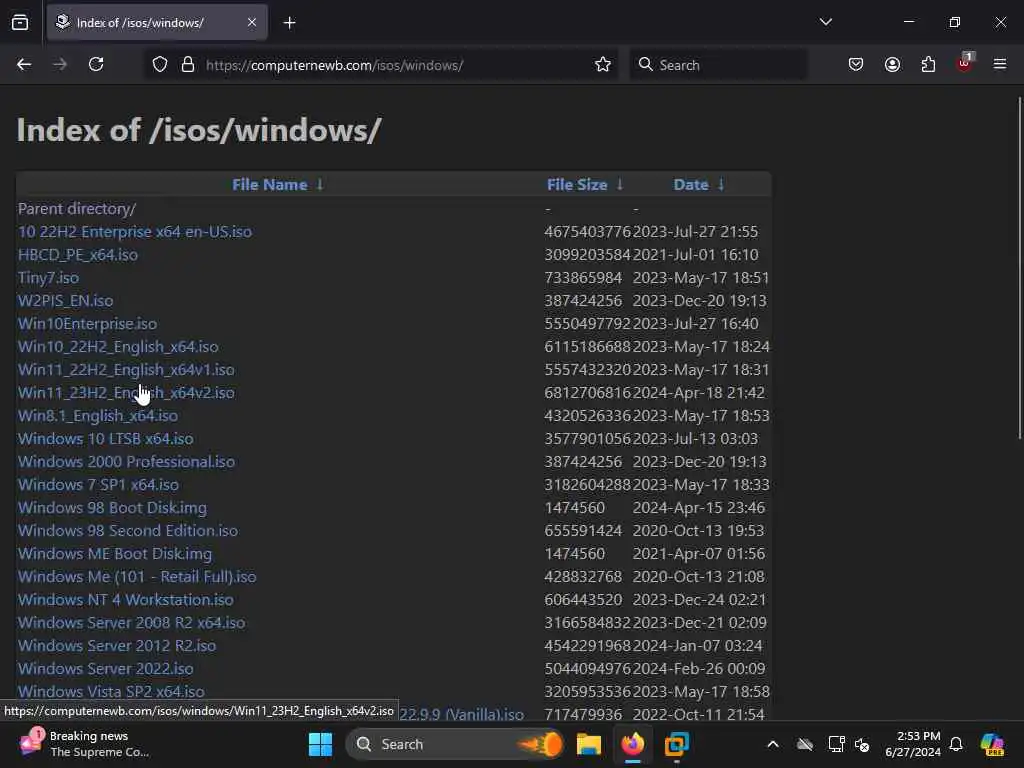This screenshot has height=768, width=1024.
Task: Click the W2PIS_EN.iso link
Action: (65, 300)
